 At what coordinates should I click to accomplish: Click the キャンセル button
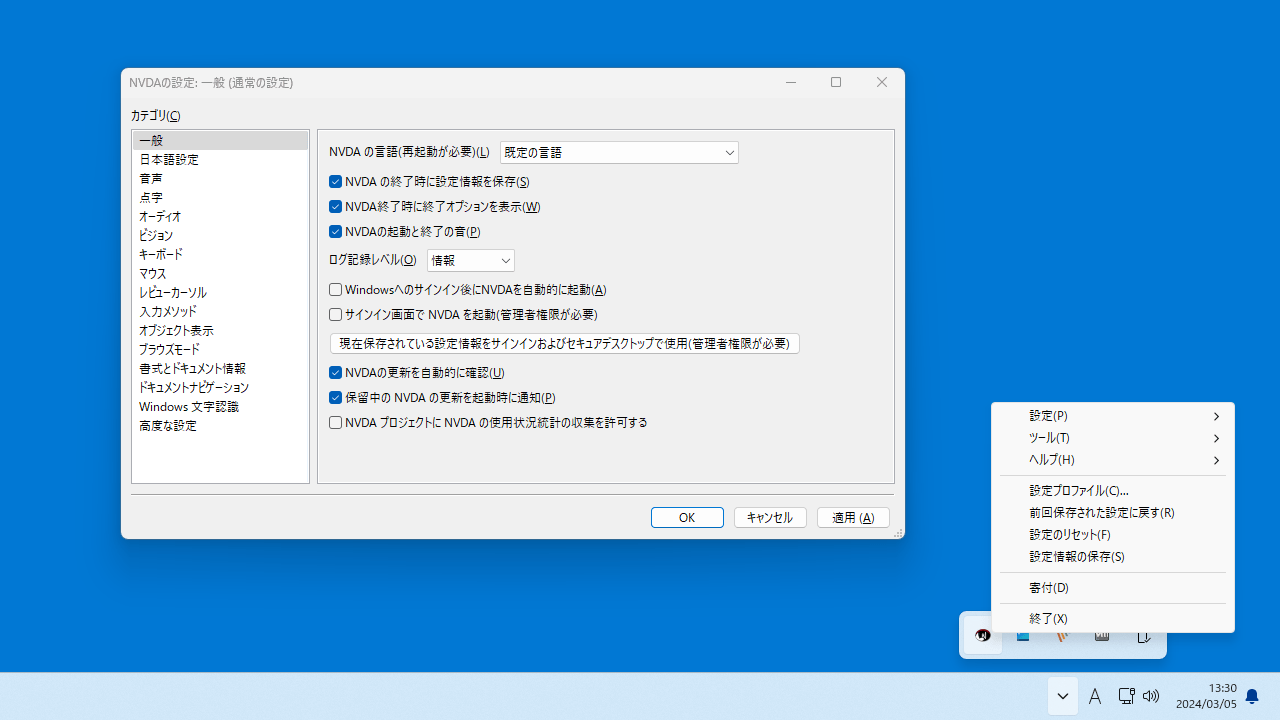[770, 517]
